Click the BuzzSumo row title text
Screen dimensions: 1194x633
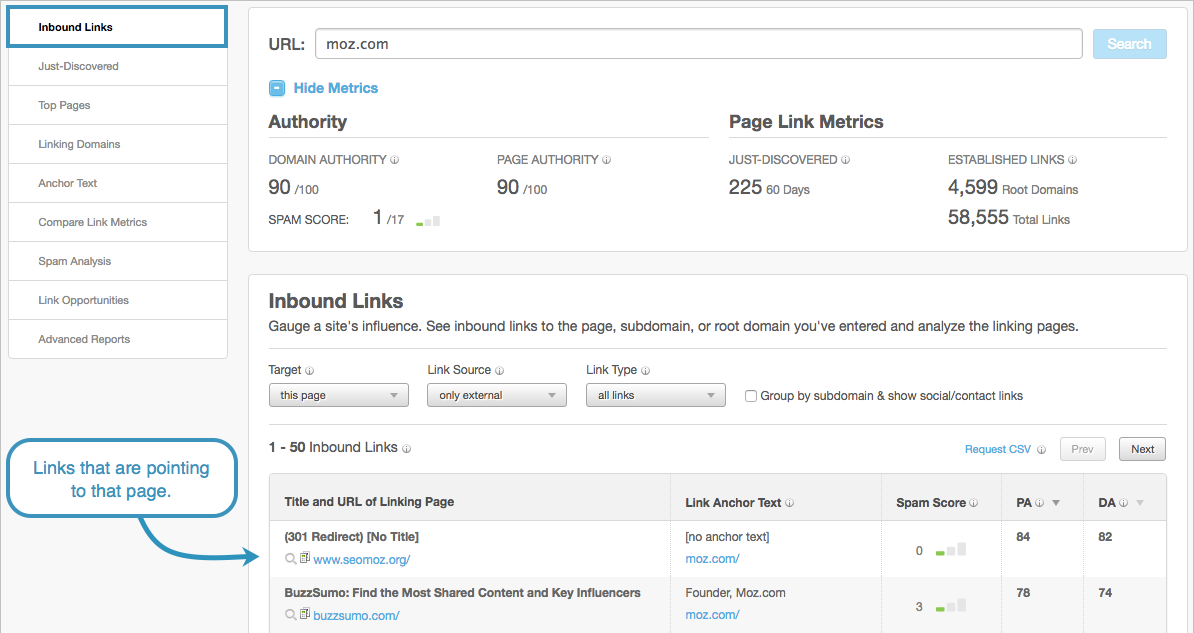(x=462, y=593)
